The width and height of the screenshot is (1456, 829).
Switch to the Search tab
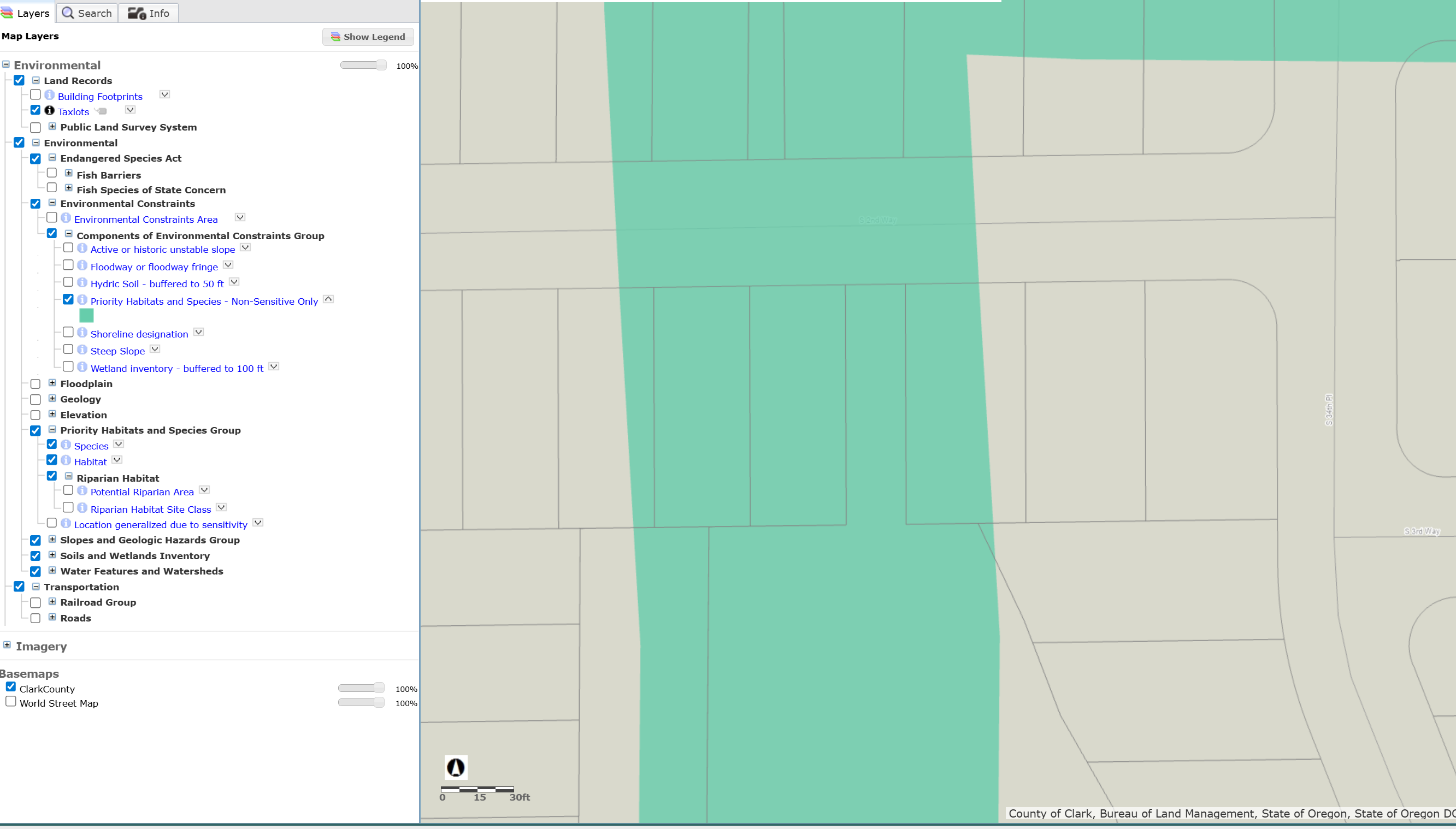(86, 13)
